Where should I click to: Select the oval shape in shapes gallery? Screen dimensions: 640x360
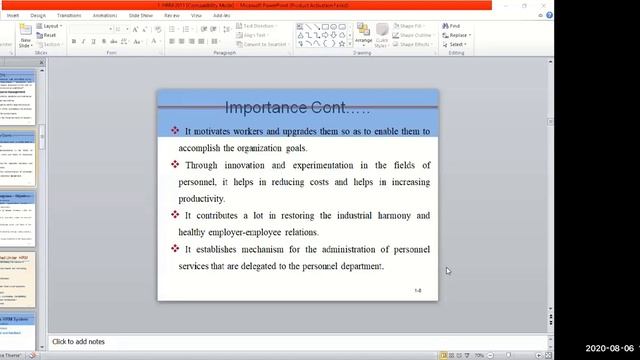point(333,27)
